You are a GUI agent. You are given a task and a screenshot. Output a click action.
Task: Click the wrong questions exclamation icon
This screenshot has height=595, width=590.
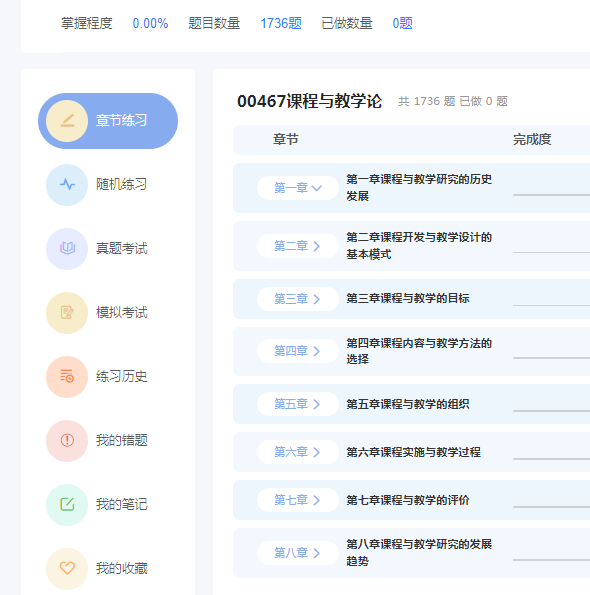67,441
